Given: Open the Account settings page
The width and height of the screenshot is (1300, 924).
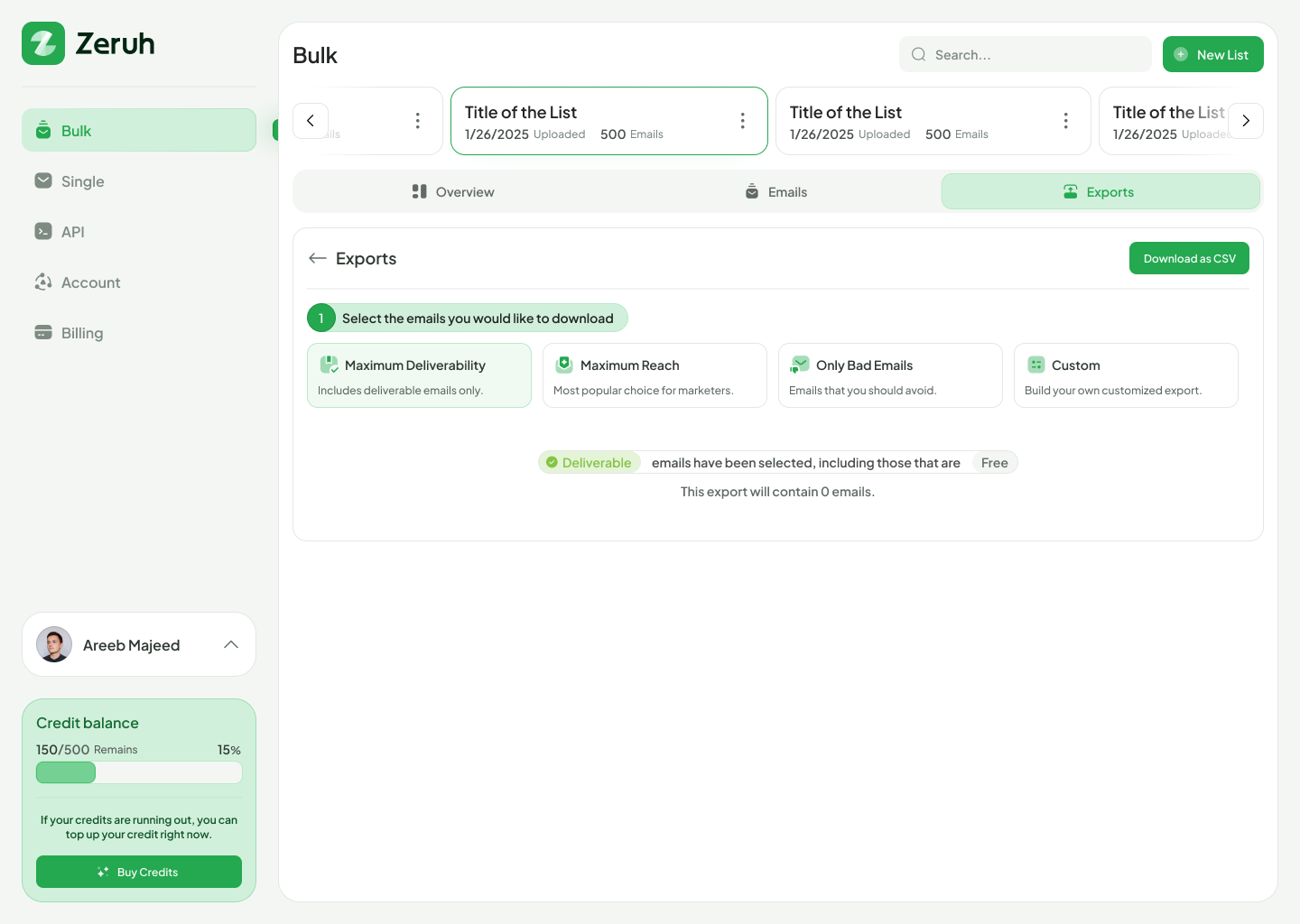Looking at the screenshot, I should 139,282.
